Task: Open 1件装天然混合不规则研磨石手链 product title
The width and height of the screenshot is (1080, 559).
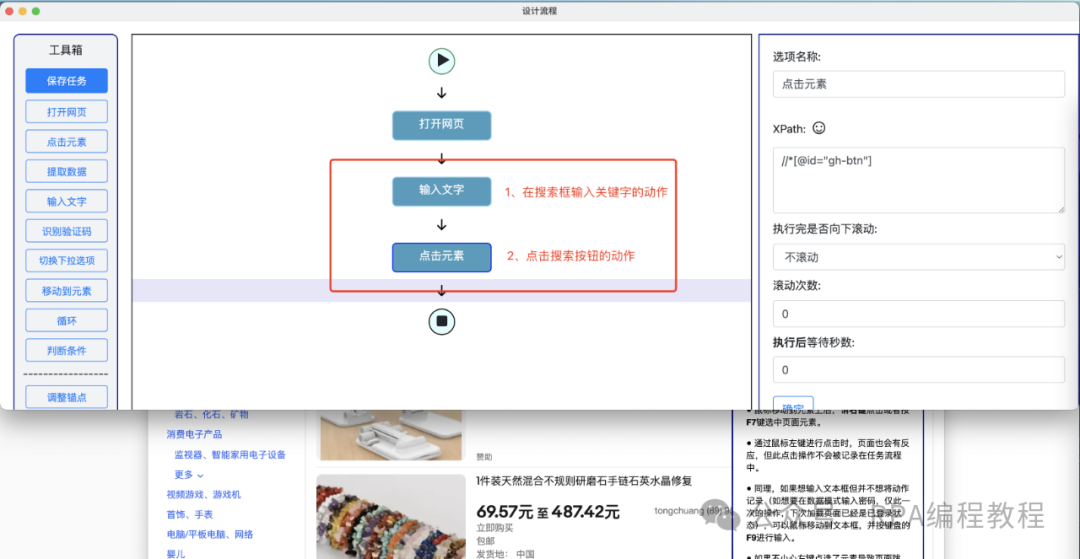Action: (583, 481)
